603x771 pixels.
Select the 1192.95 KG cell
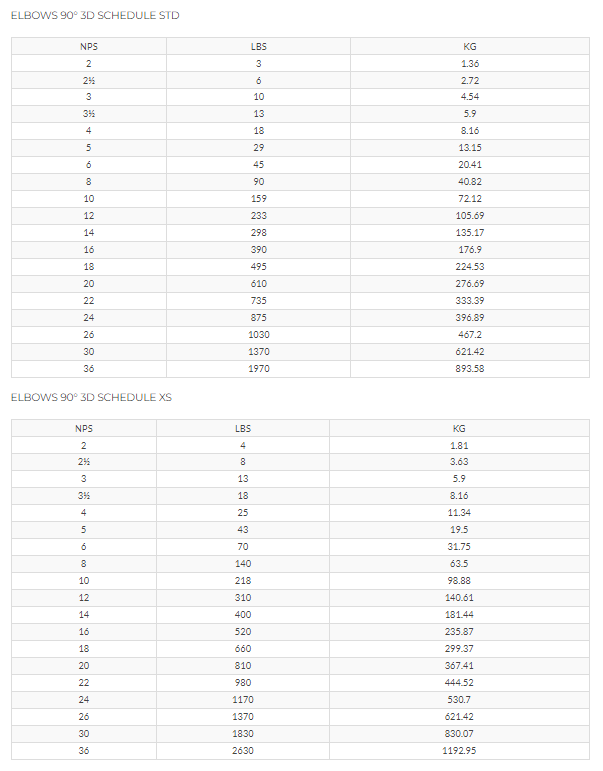click(x=459, y=750)
